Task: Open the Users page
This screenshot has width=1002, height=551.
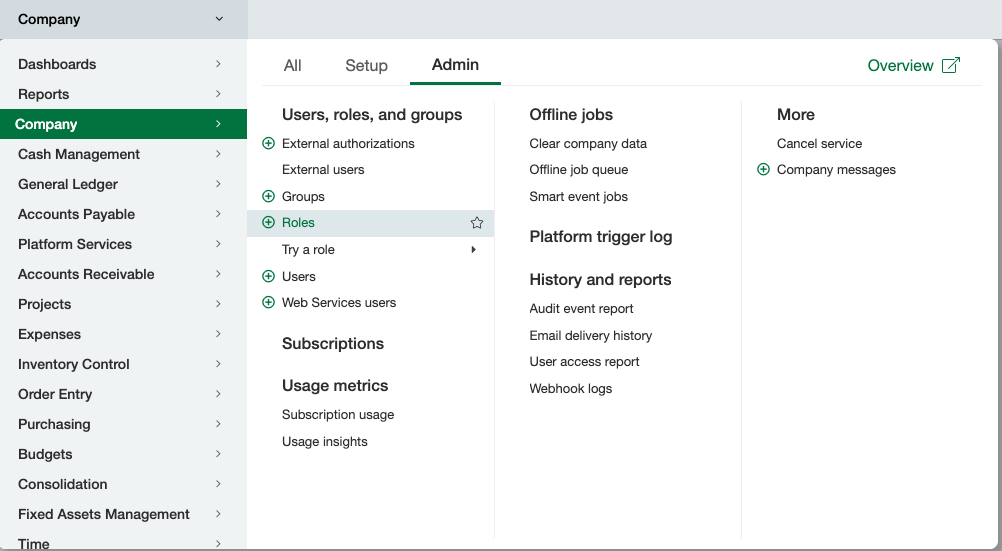Action: point(298,276)
